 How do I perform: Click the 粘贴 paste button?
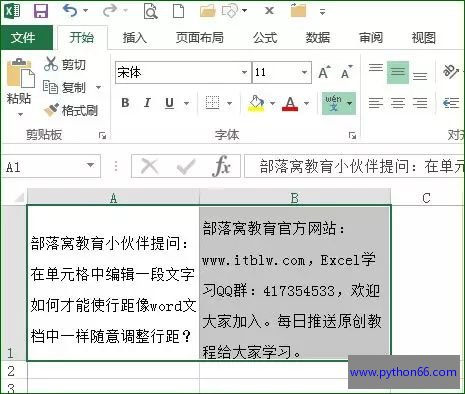[x=19, y=87]
